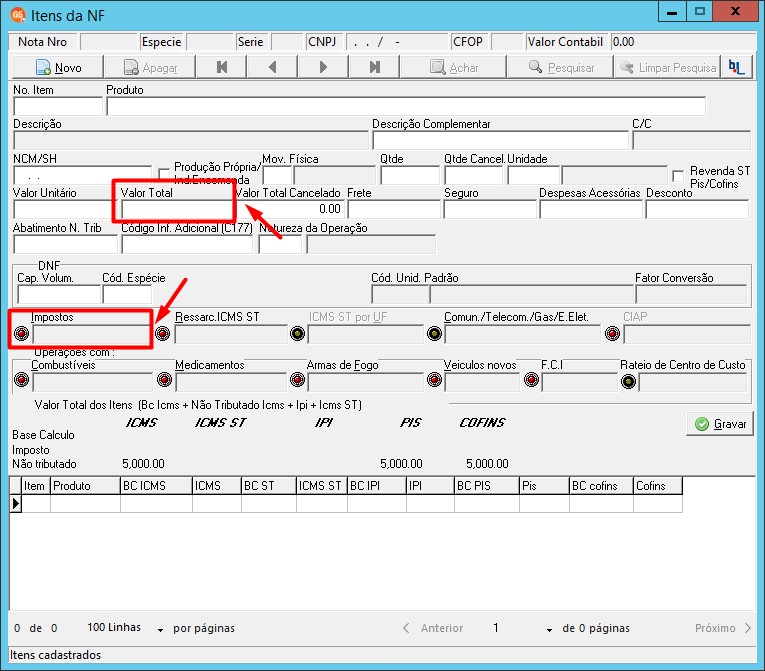Focus the Produto field

[x=406, y=106]
